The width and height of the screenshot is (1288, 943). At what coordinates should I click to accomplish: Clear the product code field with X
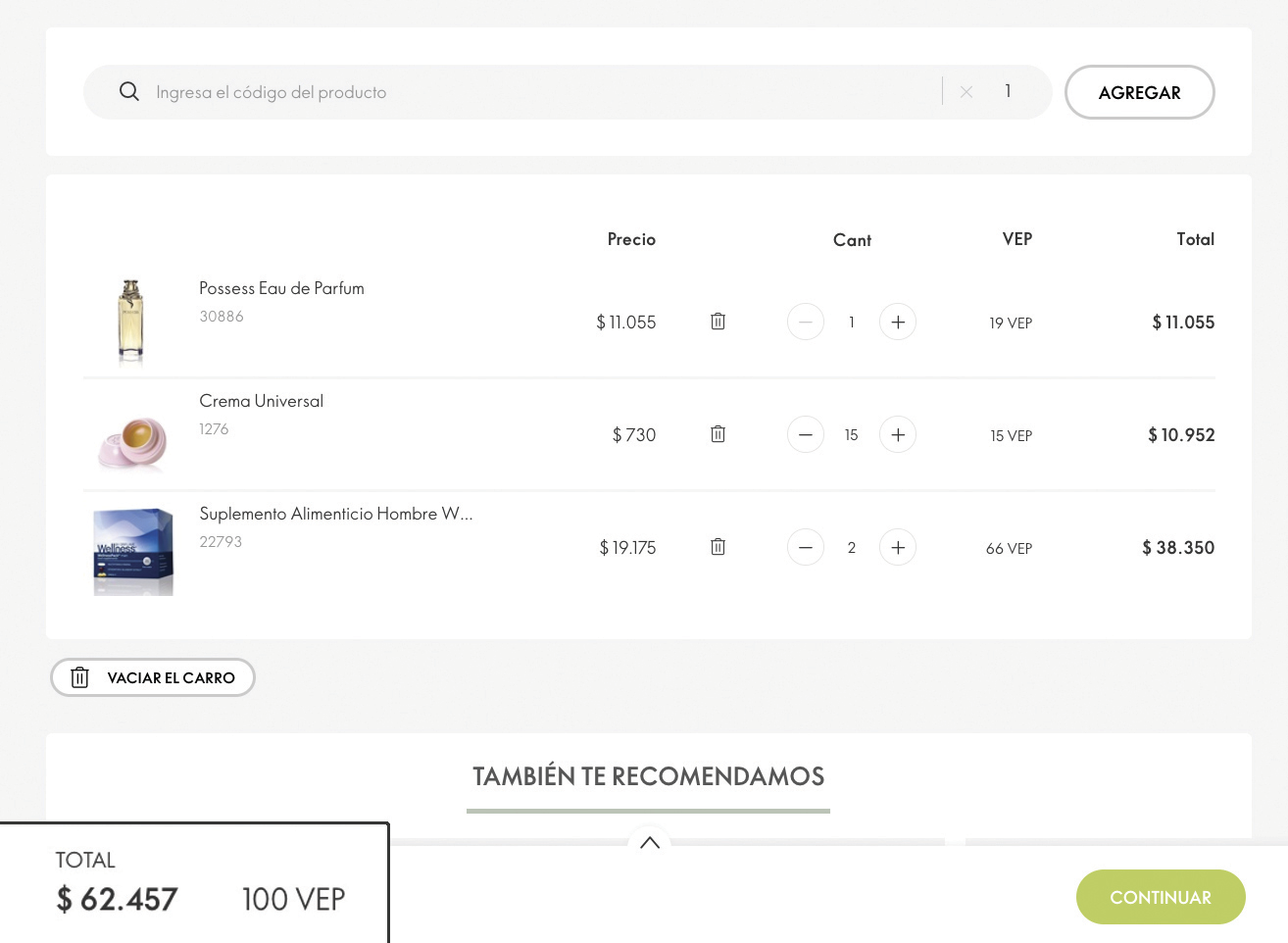(x=966, y=92)
